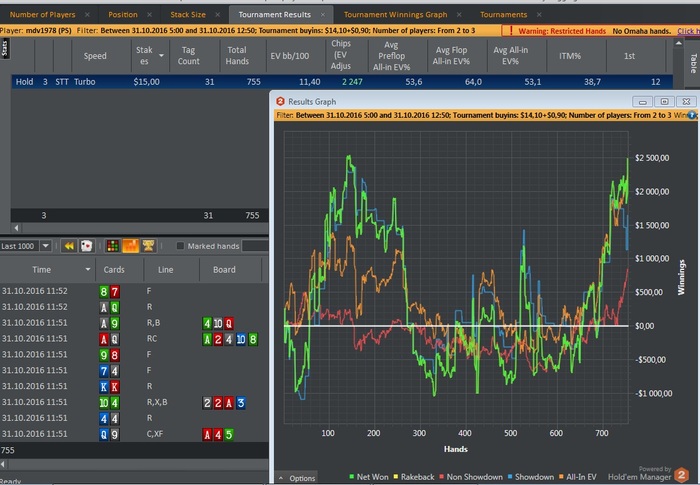
Task: Open the playing cards hand viewer icon
Action: pos(86,246)
